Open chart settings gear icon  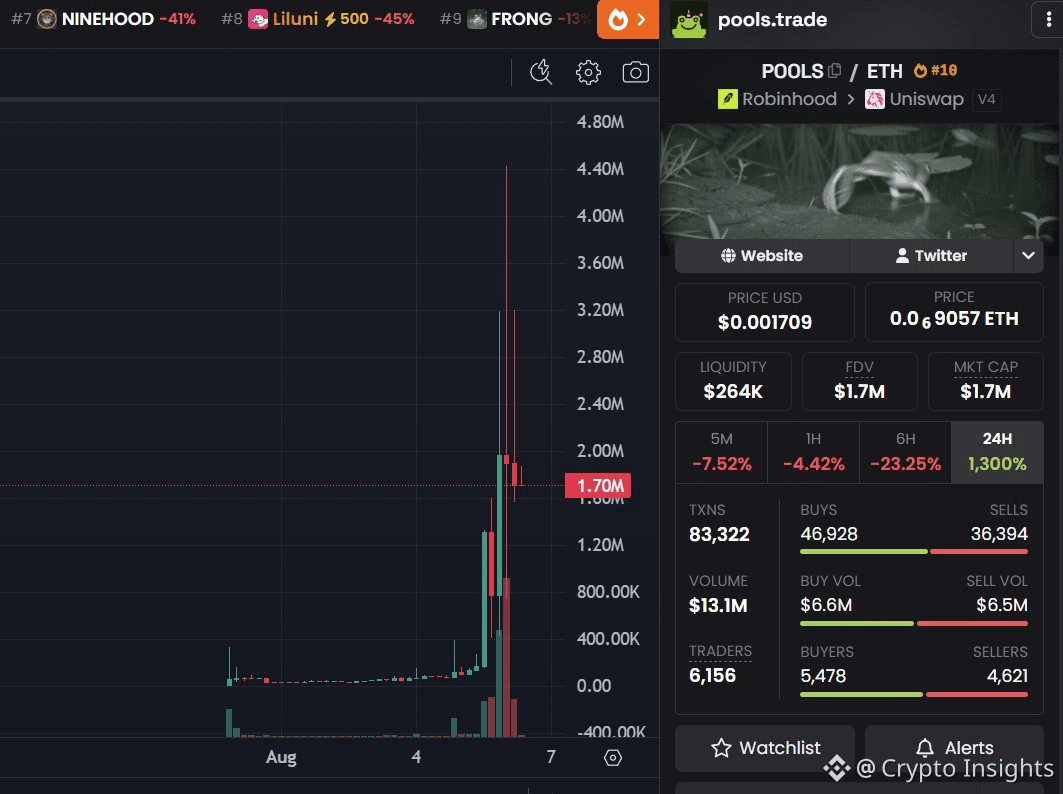point(588,72)
